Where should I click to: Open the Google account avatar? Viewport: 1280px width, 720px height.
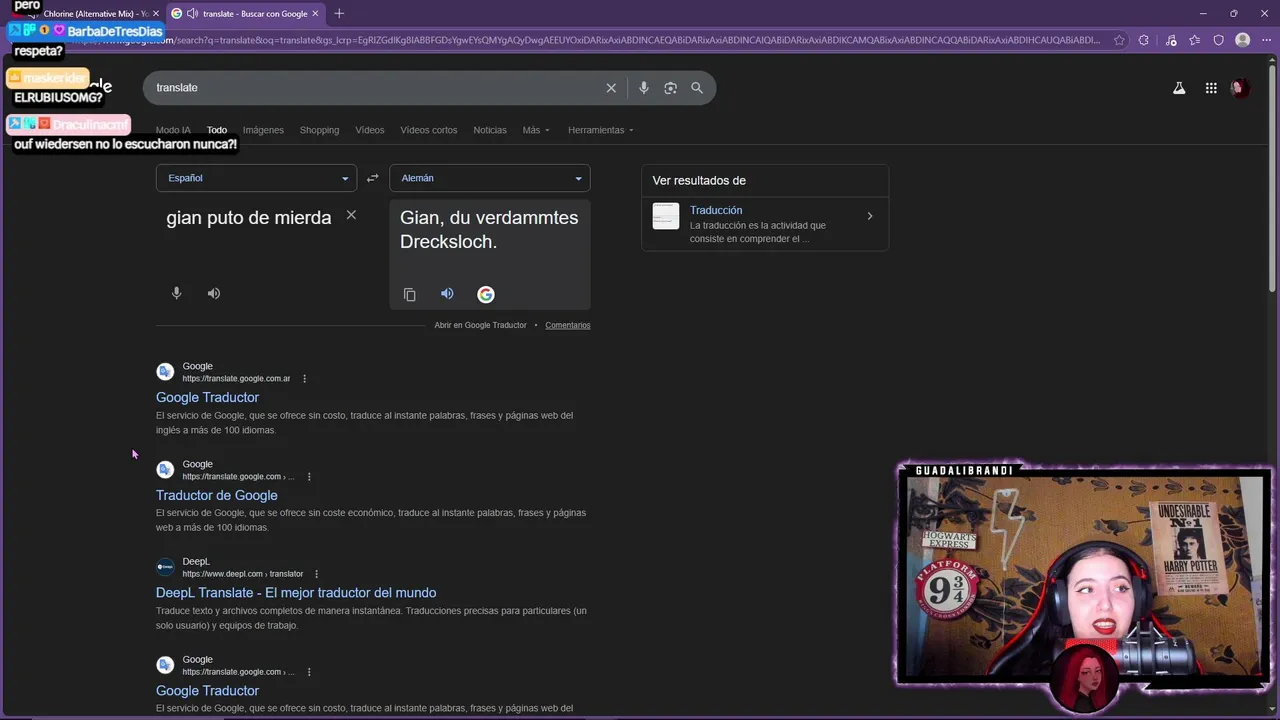(x=1240, y=88)
